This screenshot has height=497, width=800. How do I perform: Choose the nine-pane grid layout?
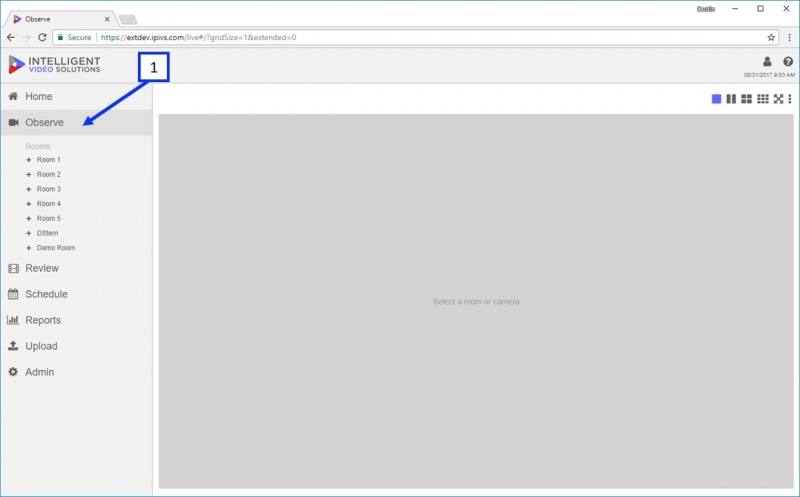pos(763,99)
